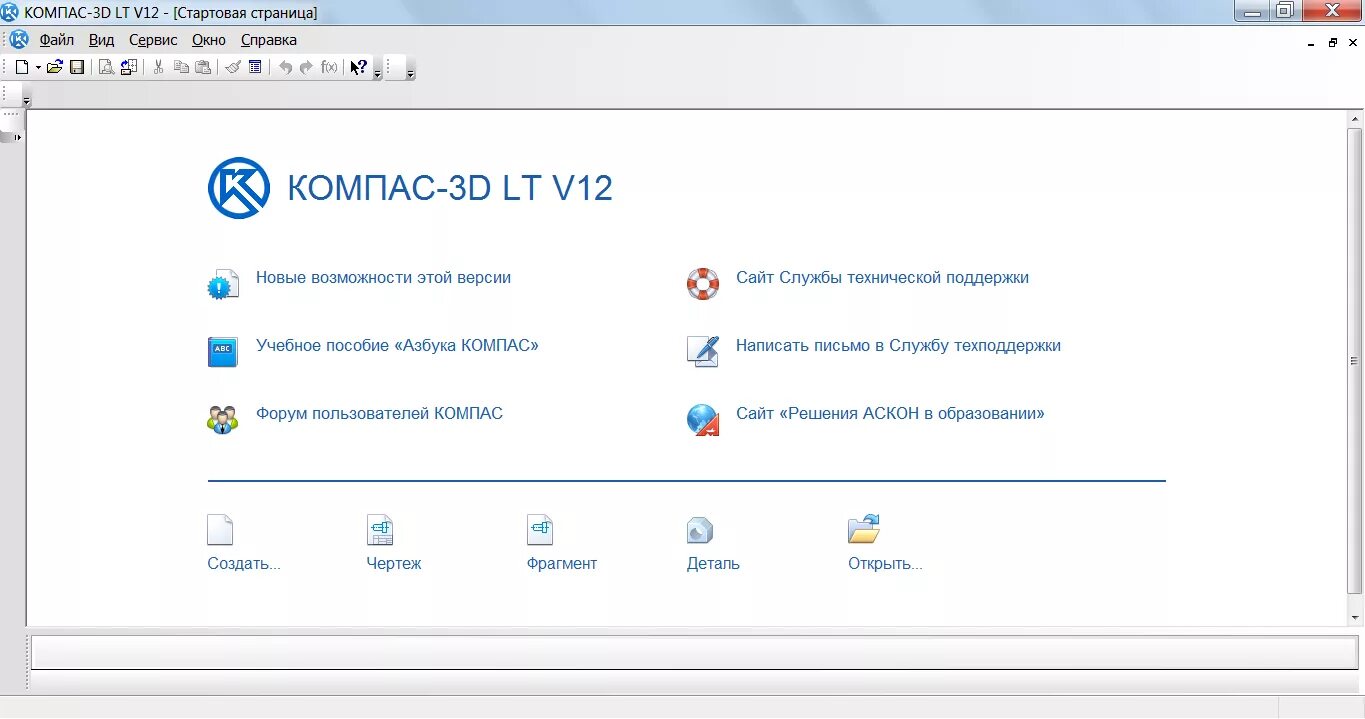Click the KOMPAS title bar app icon
The image size is (1365, 719).
10,12
